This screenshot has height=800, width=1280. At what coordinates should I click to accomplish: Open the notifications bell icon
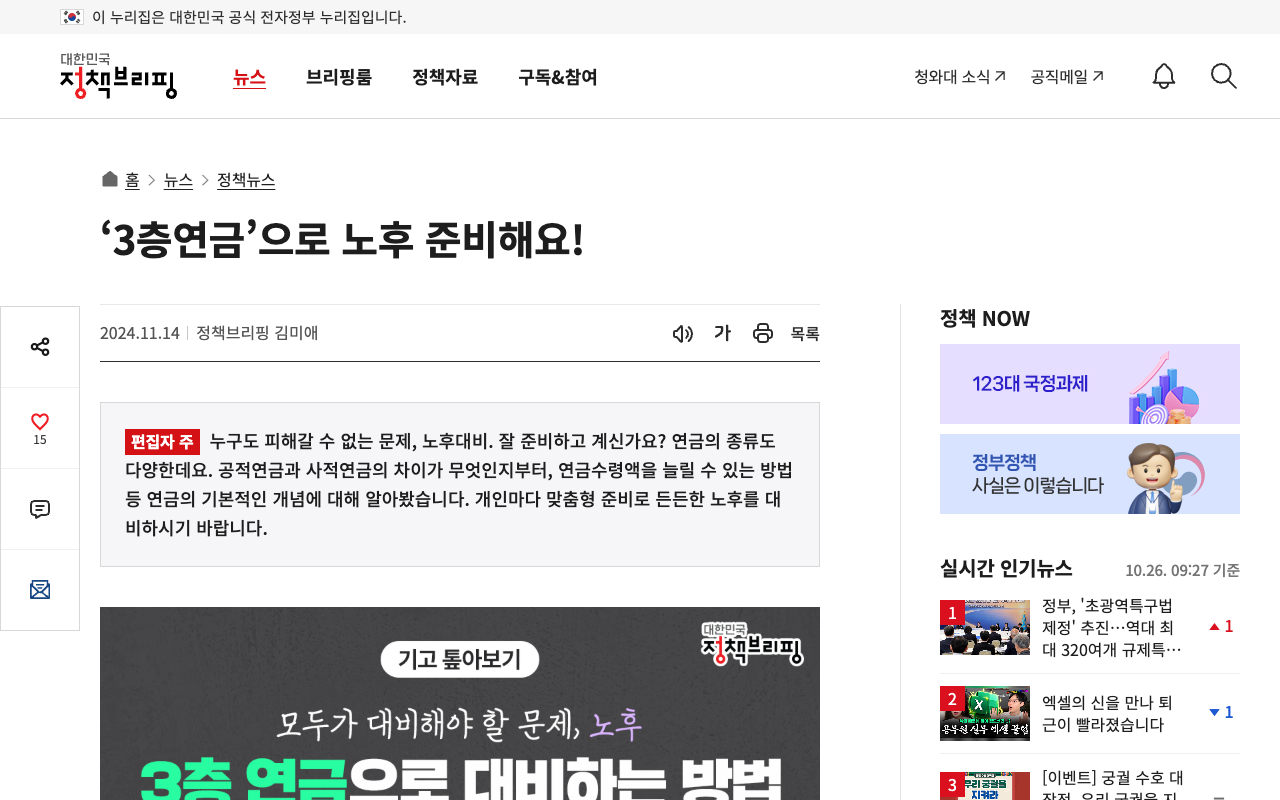pos(1163,76)
